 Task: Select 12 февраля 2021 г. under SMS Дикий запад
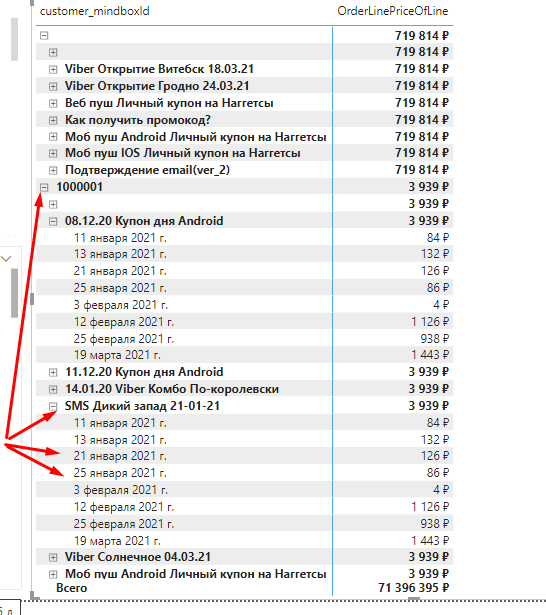coord(124,507)
